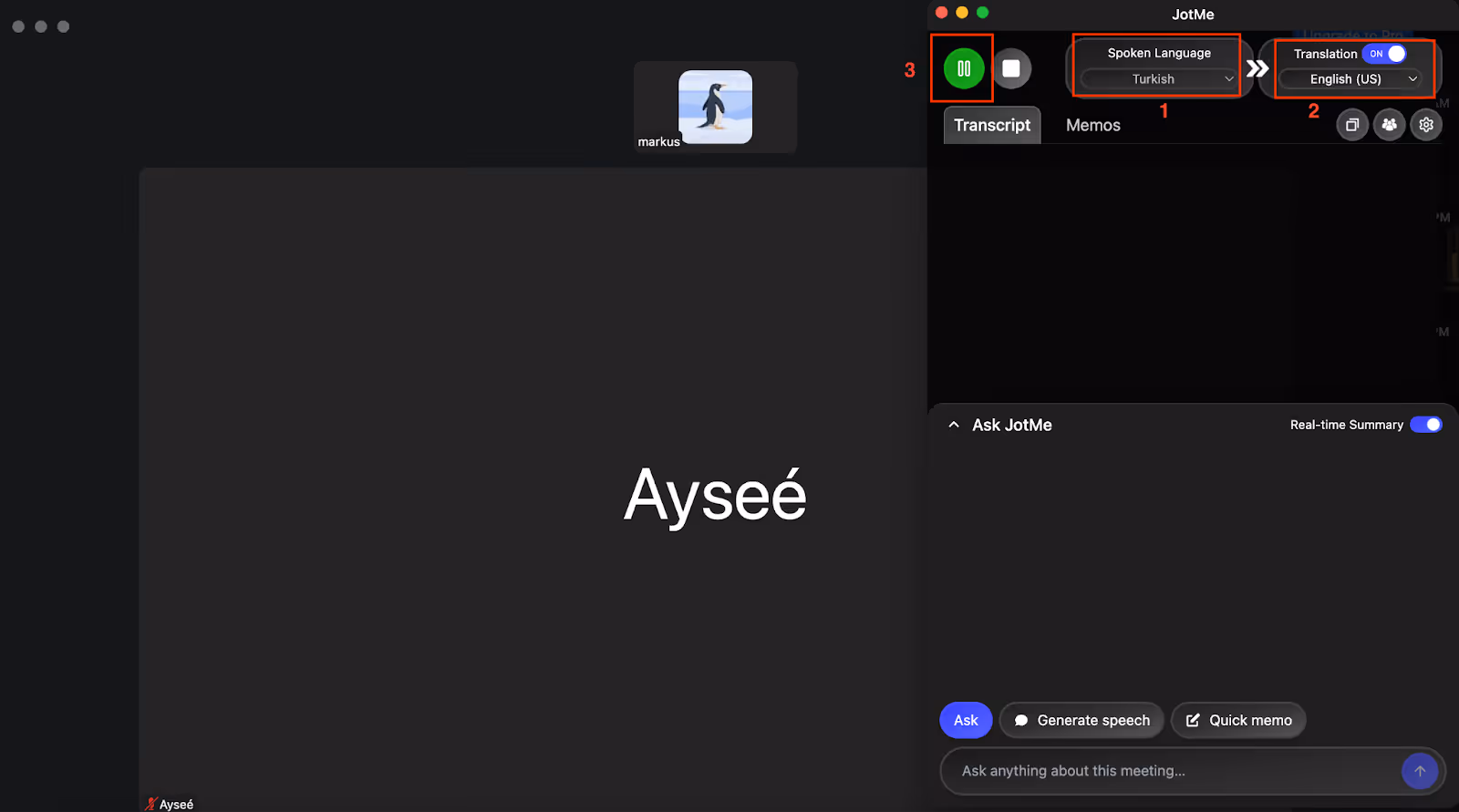Open the participants icon in JotMe
Viewport: 1459px width, 812px height.
click(1389, 125)
